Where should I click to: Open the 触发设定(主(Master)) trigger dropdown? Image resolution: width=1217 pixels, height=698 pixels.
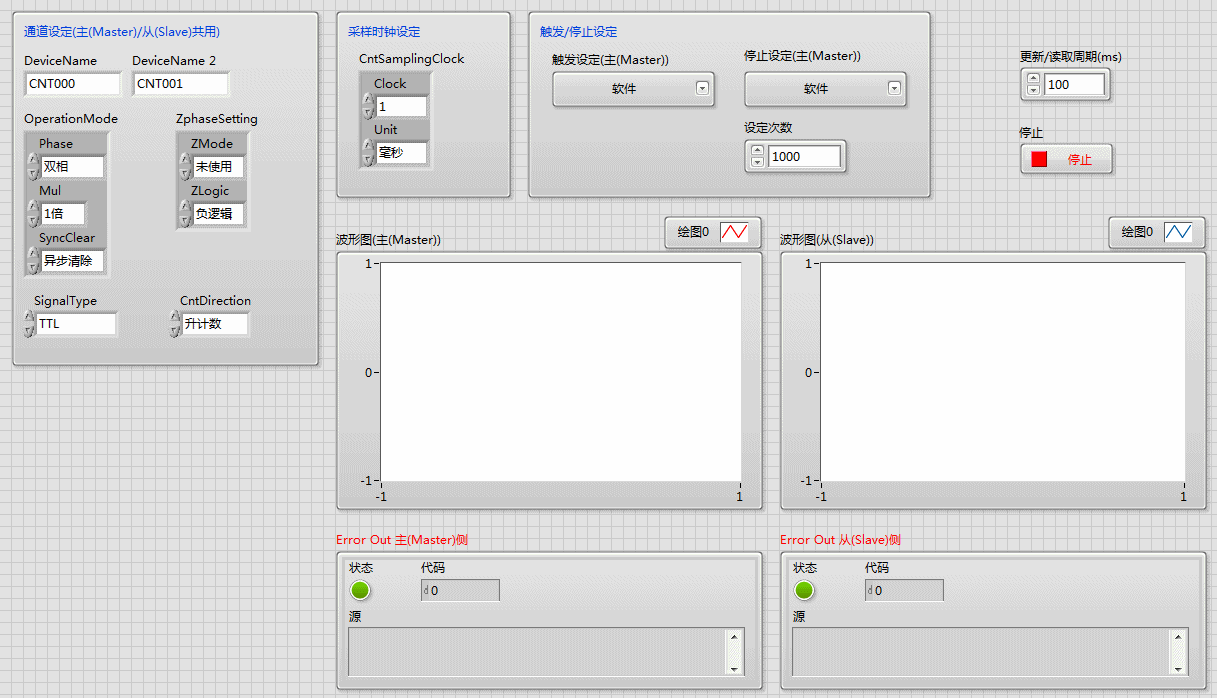pyautogui.click(x=632, y=89)
